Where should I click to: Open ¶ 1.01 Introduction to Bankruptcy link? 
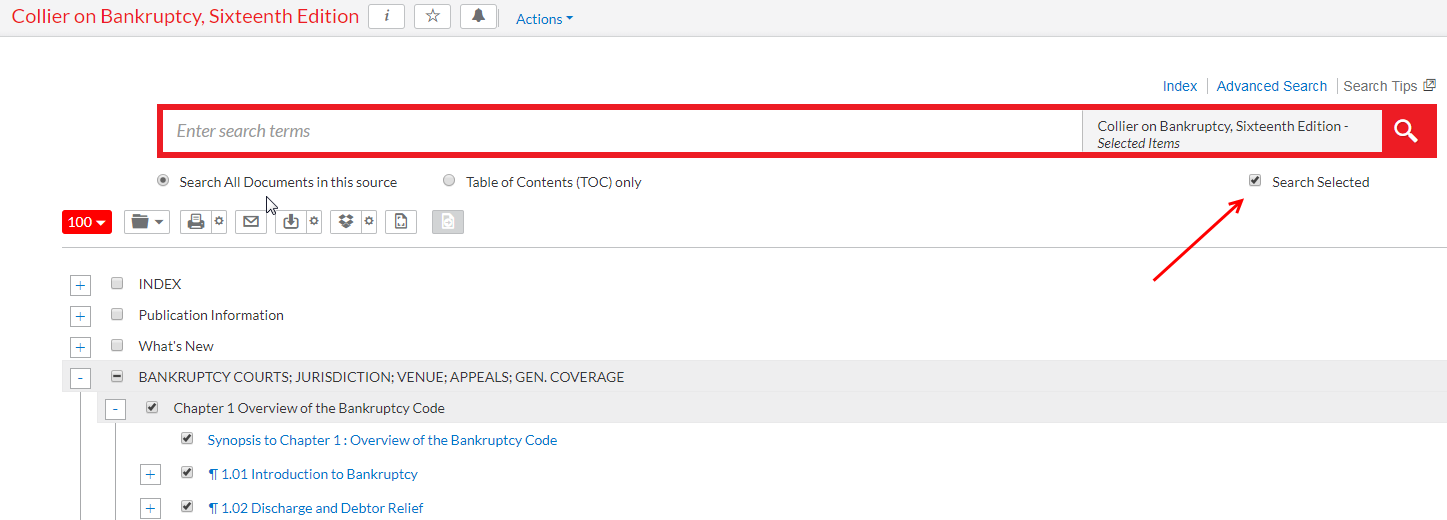(313, 474)
